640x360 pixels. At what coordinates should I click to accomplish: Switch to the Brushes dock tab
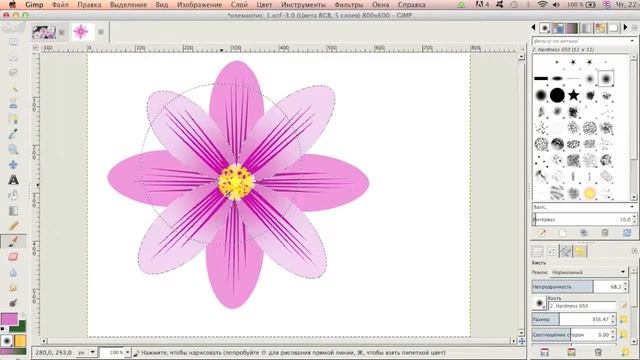(544, 28)
